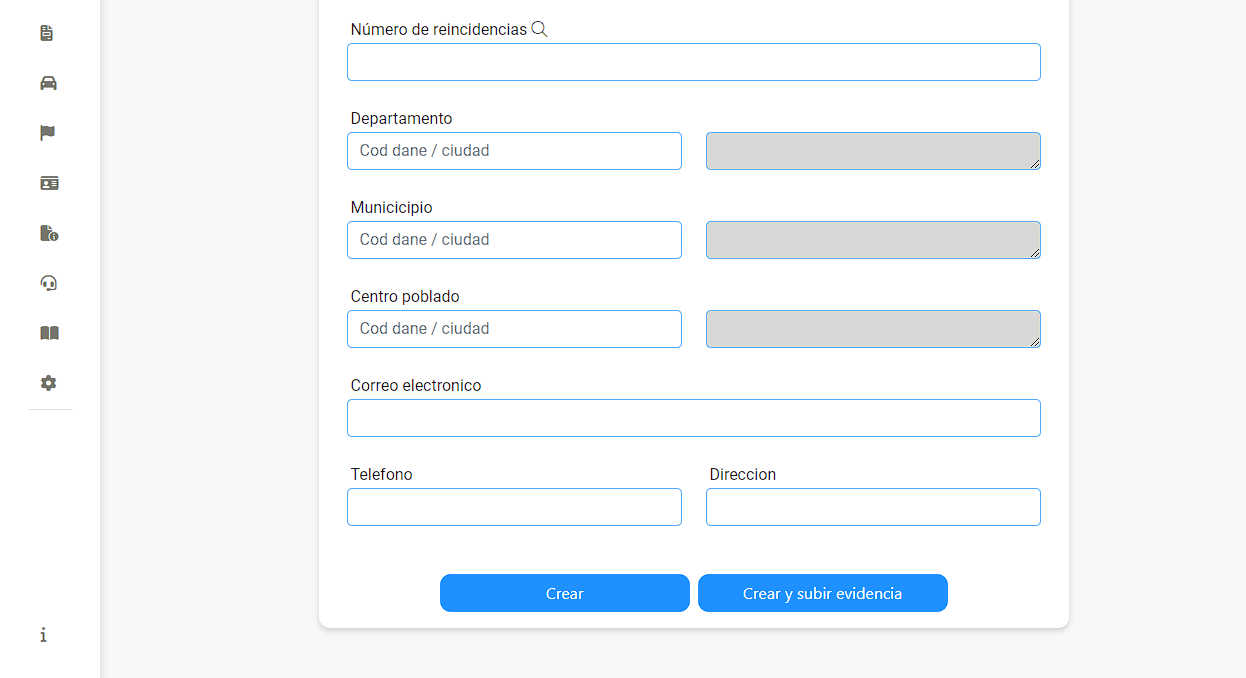This screenshot has height=678, width=1246.
Task: Focus the Número de reincidencias field
Action: click(x=694, y=62)
